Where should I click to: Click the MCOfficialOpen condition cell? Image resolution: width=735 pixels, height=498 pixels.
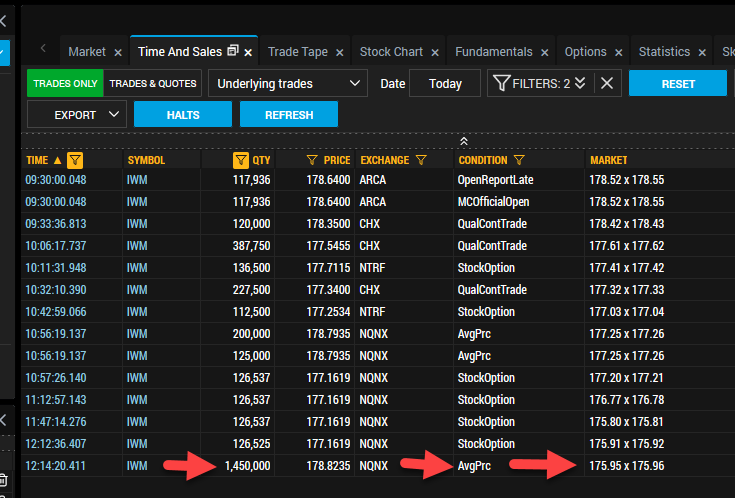[x=493, y=202]
